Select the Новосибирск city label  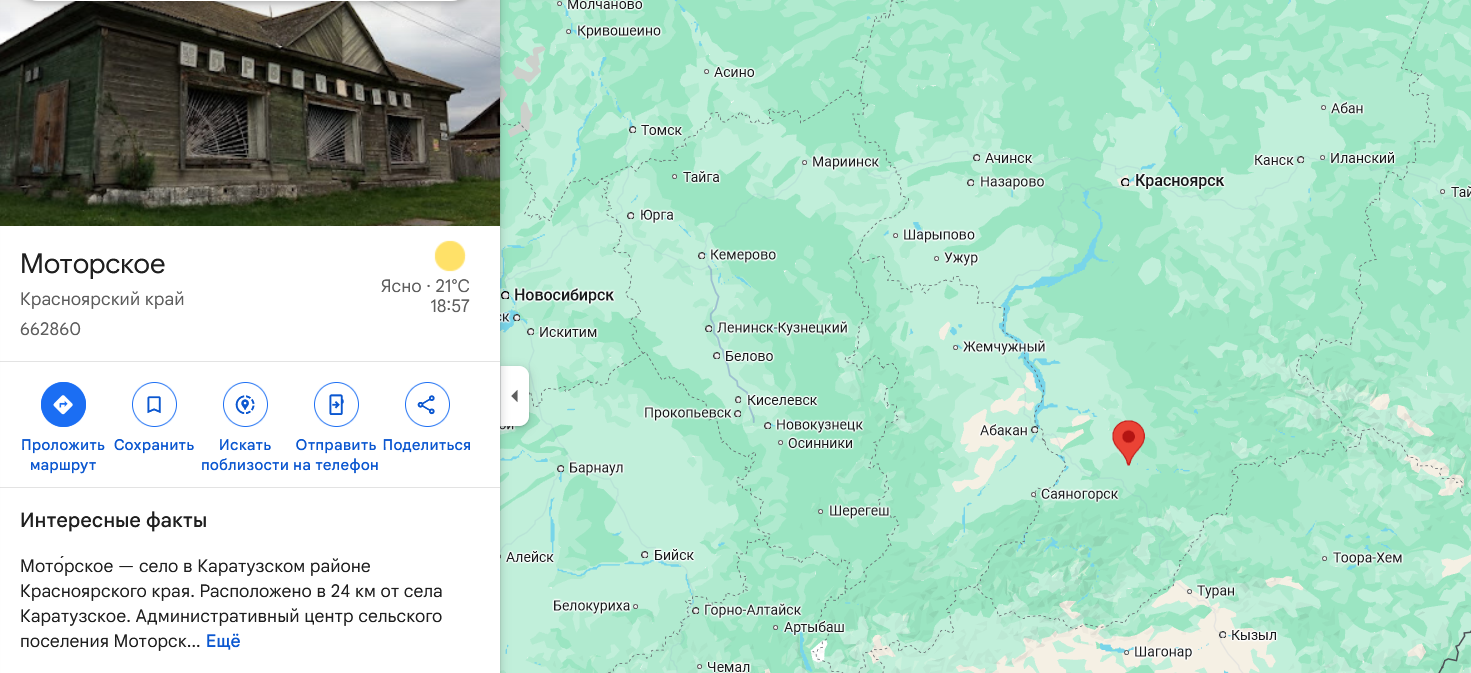[x=564, y=295]
